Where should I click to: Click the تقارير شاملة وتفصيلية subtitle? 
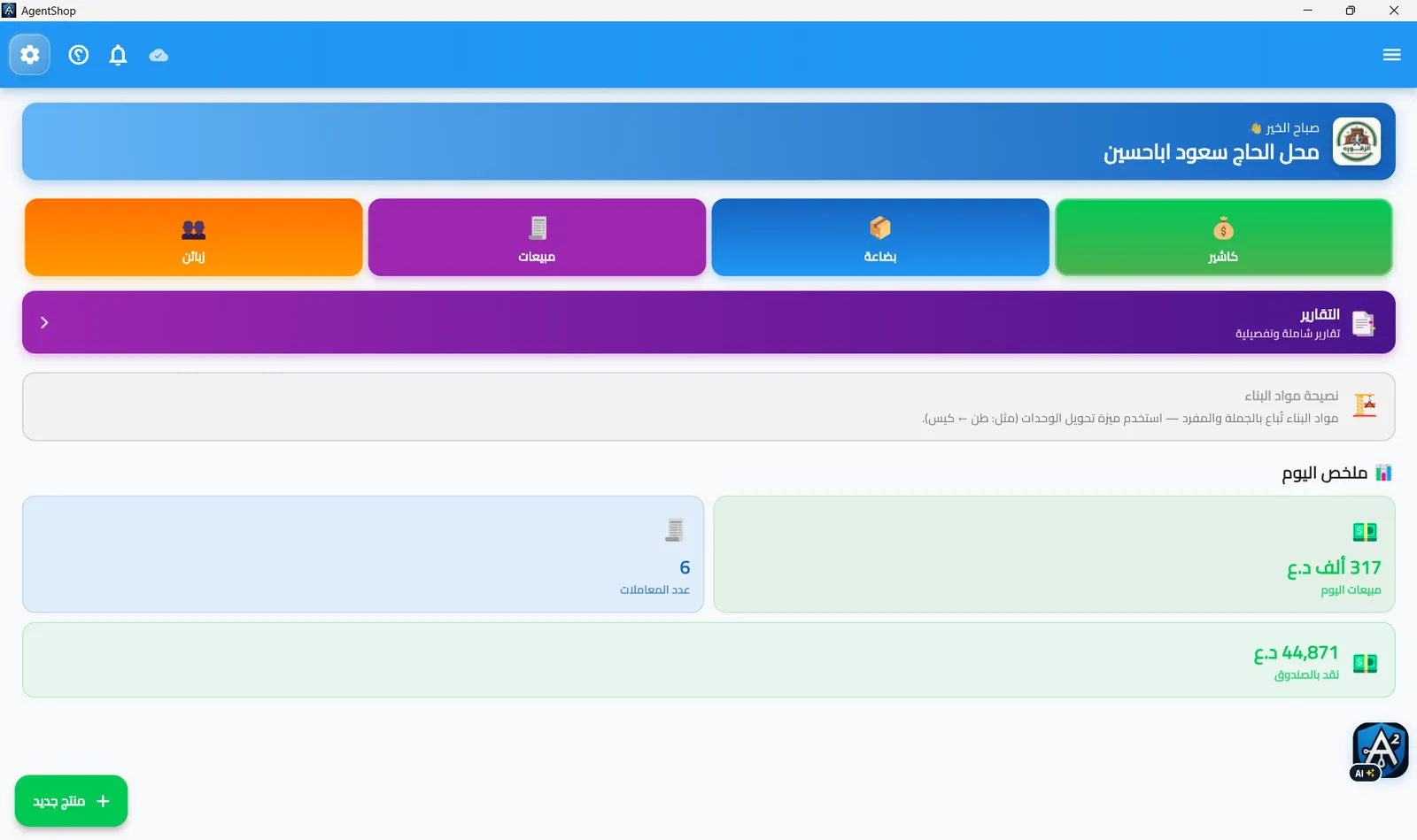point(1288,334)
